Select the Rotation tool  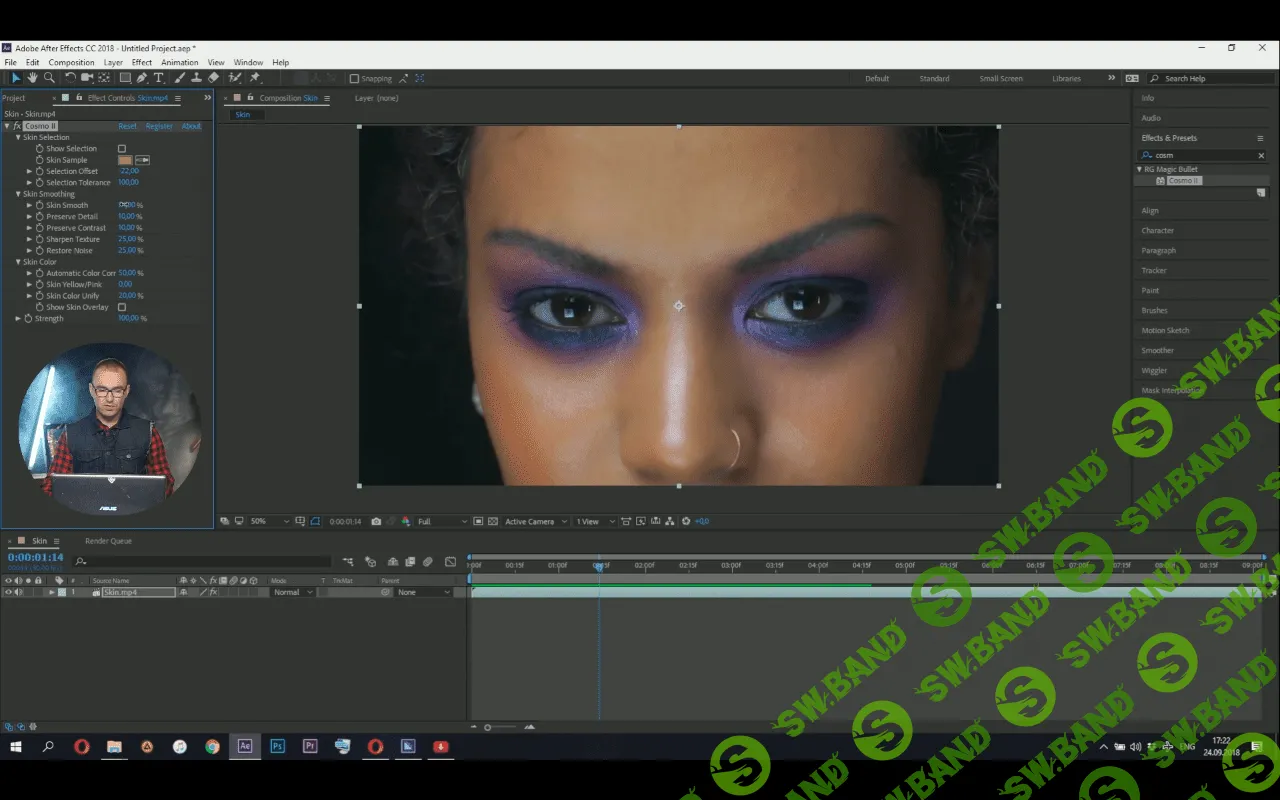pos(71,78)
